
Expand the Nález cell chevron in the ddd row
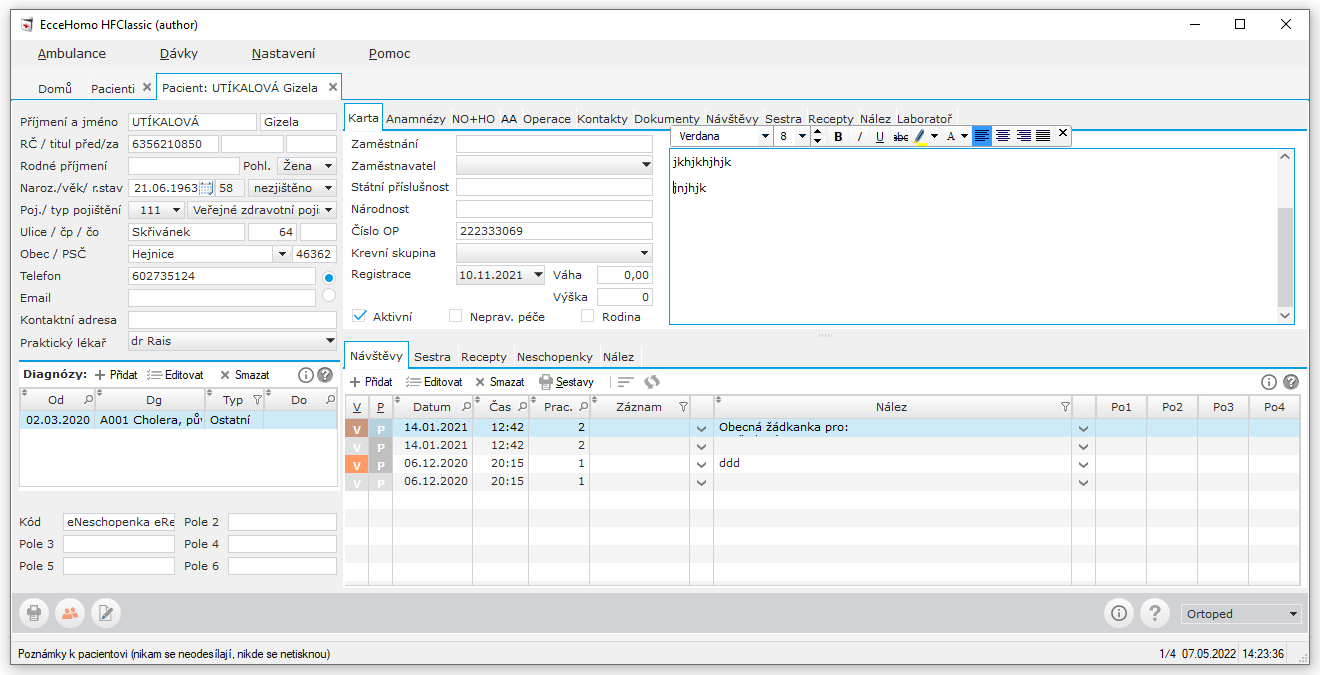(x=1083, y=465)
